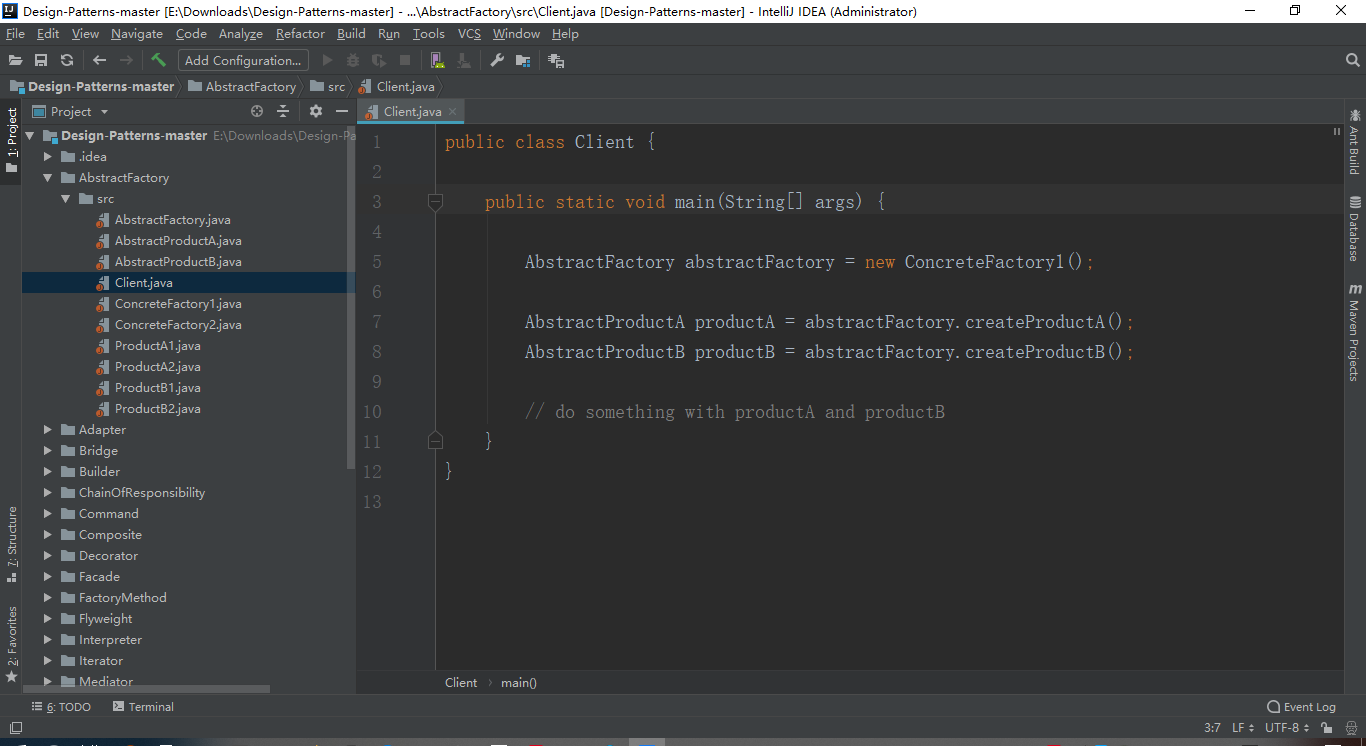Expand the .idea folder

47,157
